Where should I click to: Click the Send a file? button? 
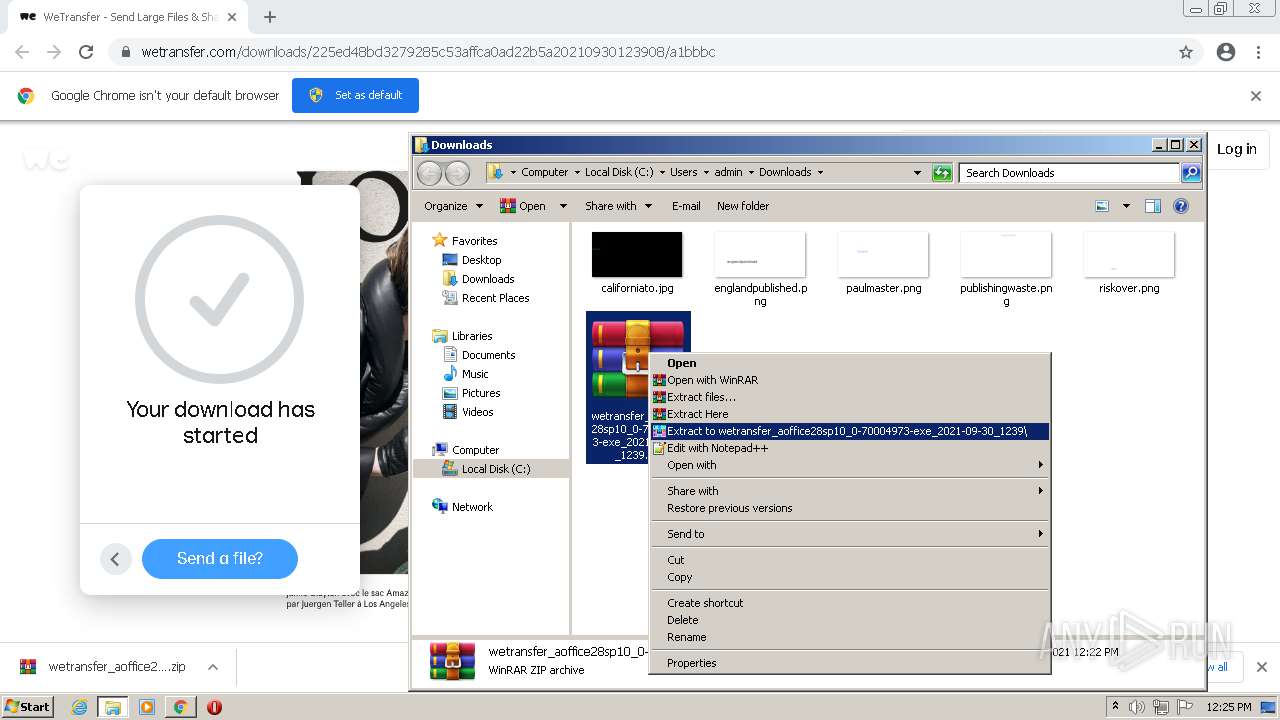(x=220, y=558)
